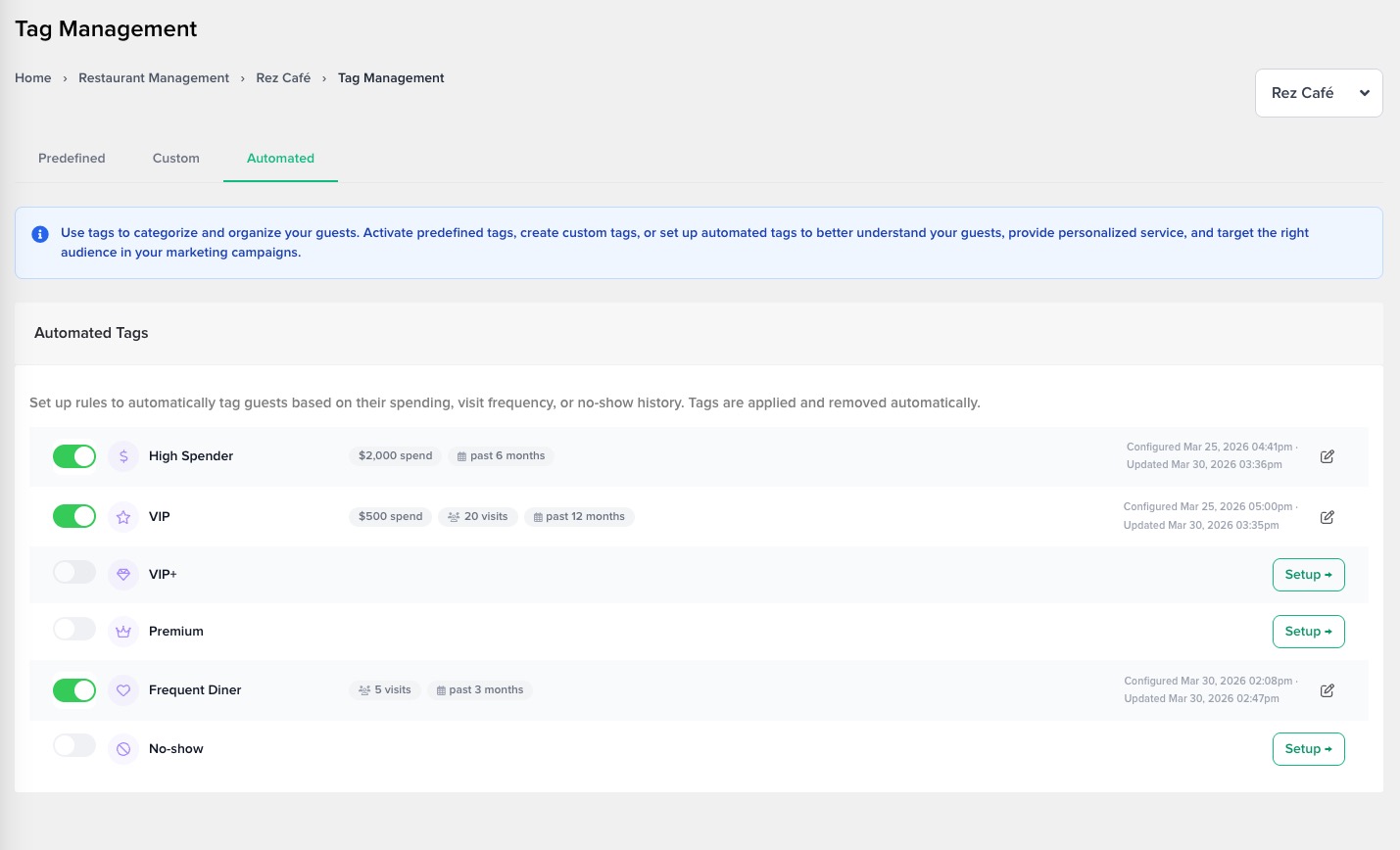
Task: Disable the High Spender toggle
Action: pos(74,456)
